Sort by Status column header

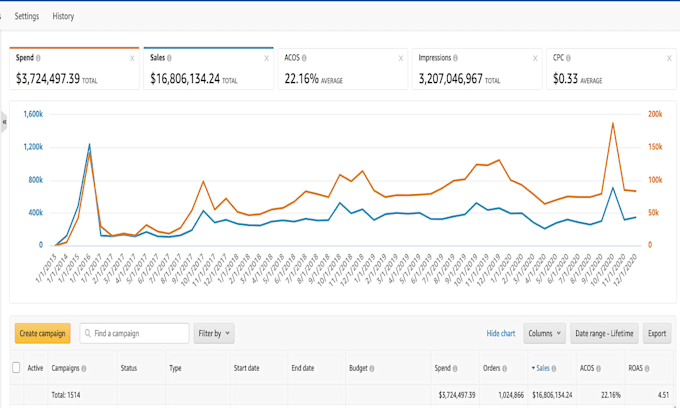tap(129, 368)
